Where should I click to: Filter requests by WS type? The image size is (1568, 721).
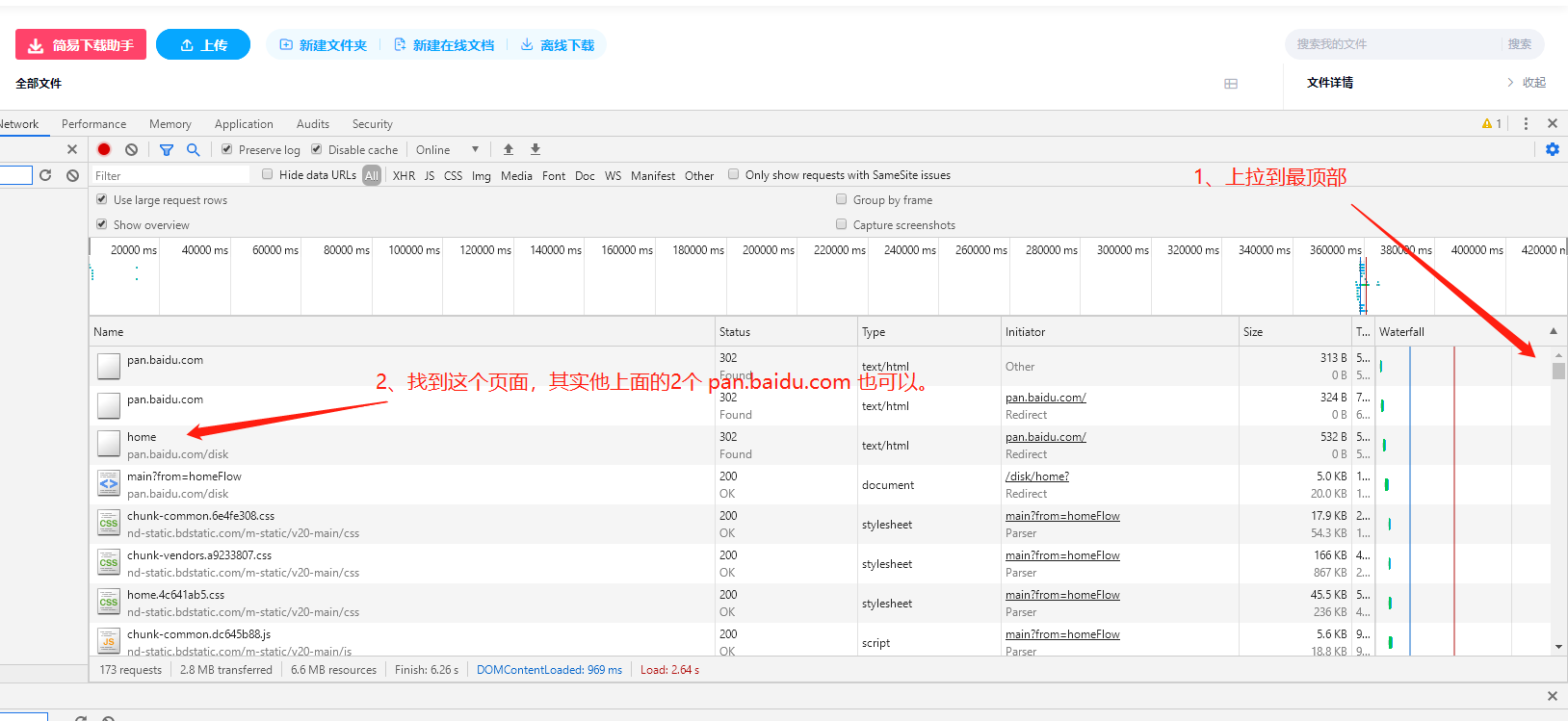[613, 175]
